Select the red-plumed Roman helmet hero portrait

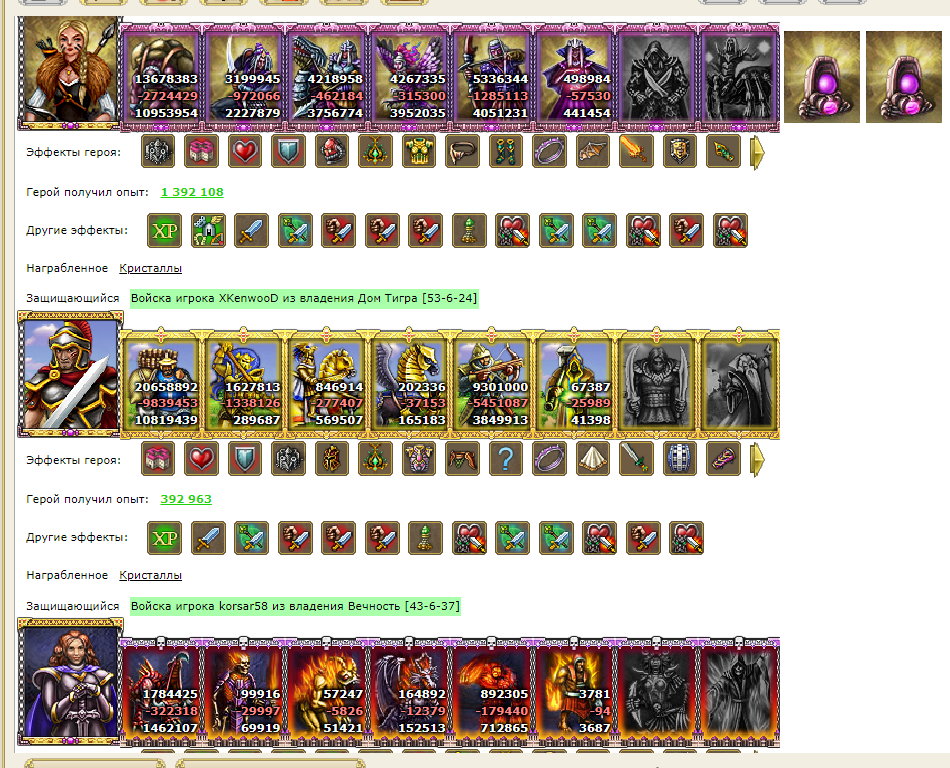click(x=71, y=374)
